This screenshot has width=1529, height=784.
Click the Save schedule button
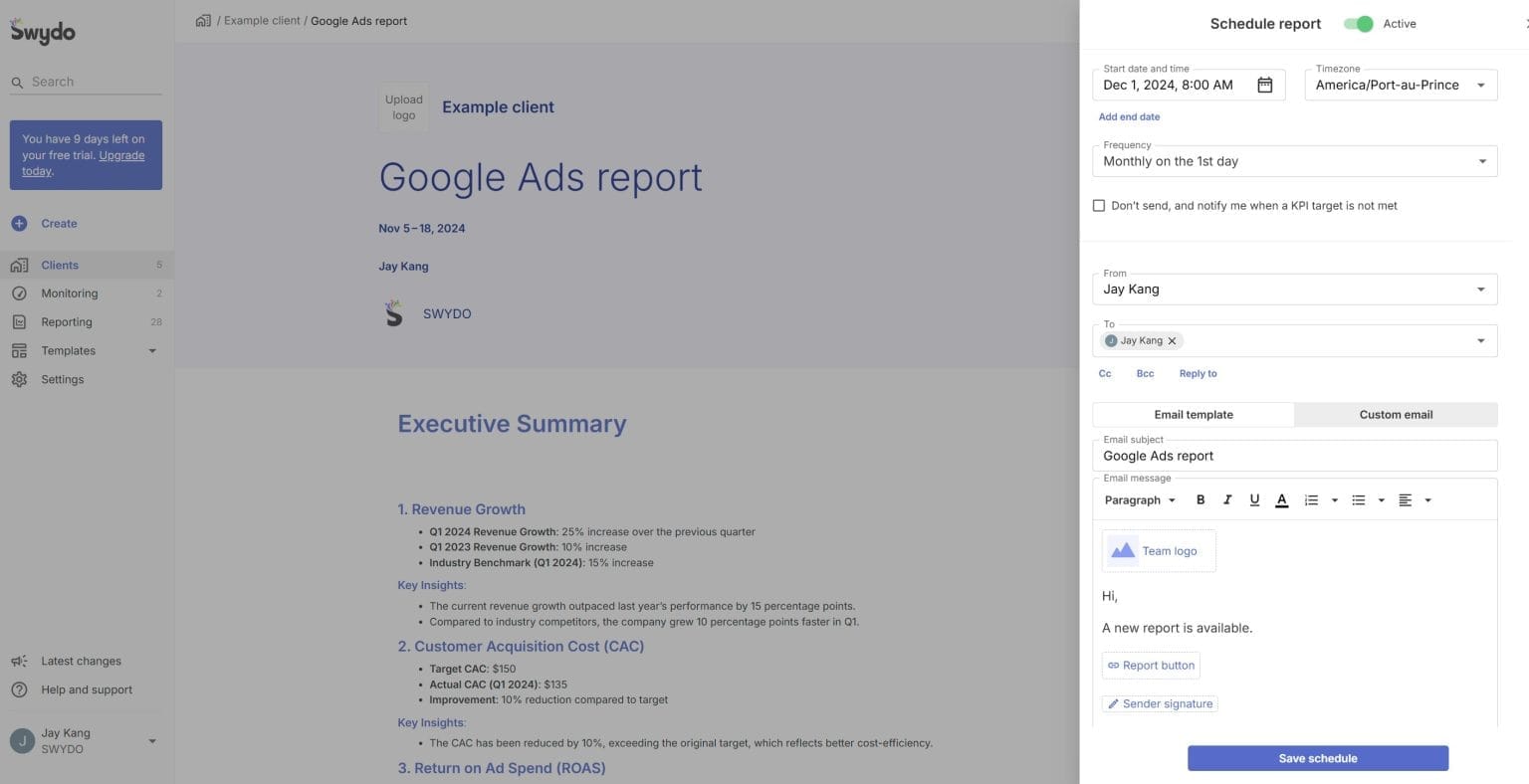click(x=1317, y=757)
